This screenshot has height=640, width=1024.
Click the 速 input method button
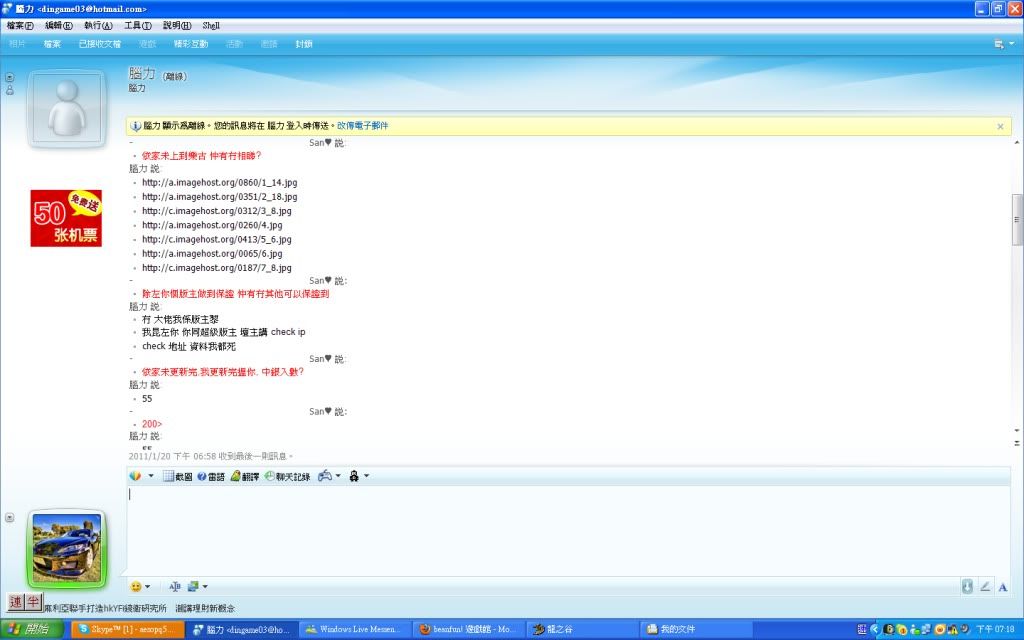pos(16,602)
